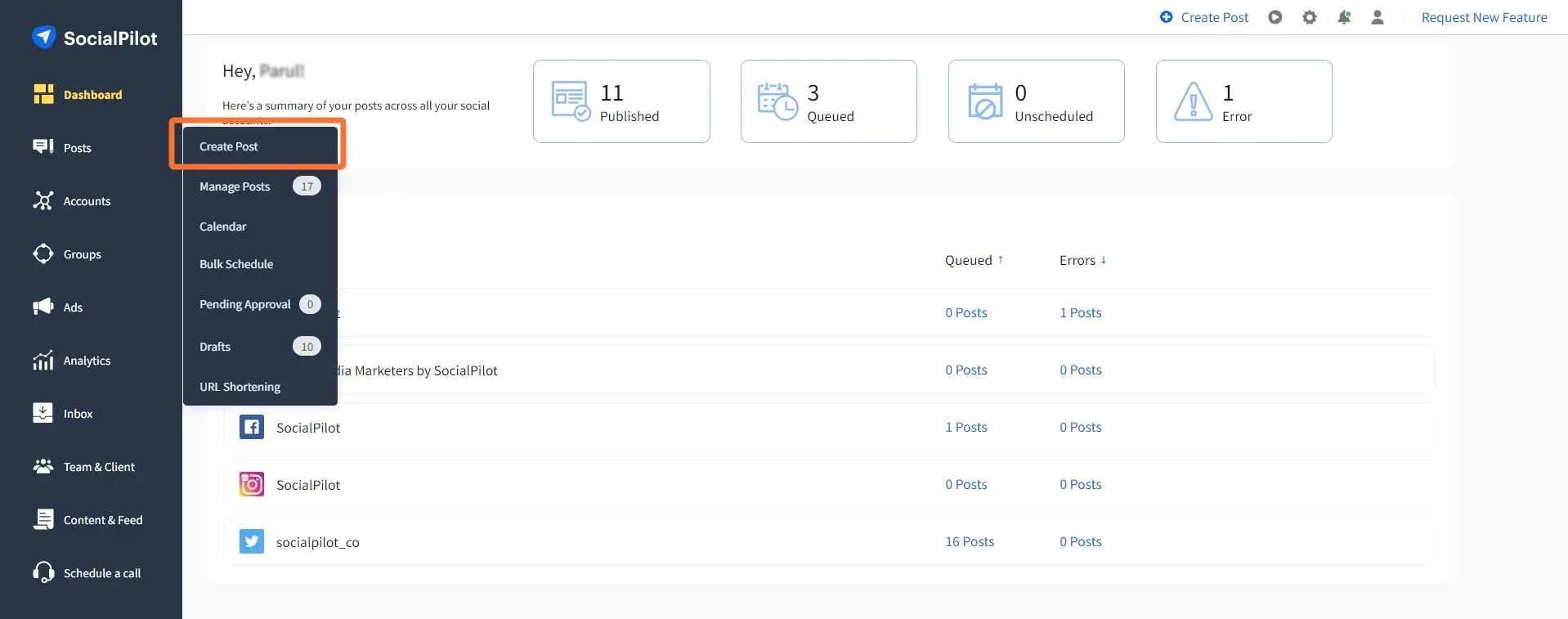1568x619 pixels.
Task: Click the Twitter icon for socialpilot_co
Action: 252,541
